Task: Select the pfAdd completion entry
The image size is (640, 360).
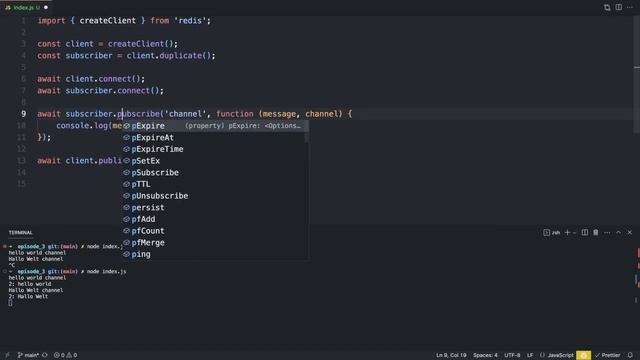Action: (215, 219)
